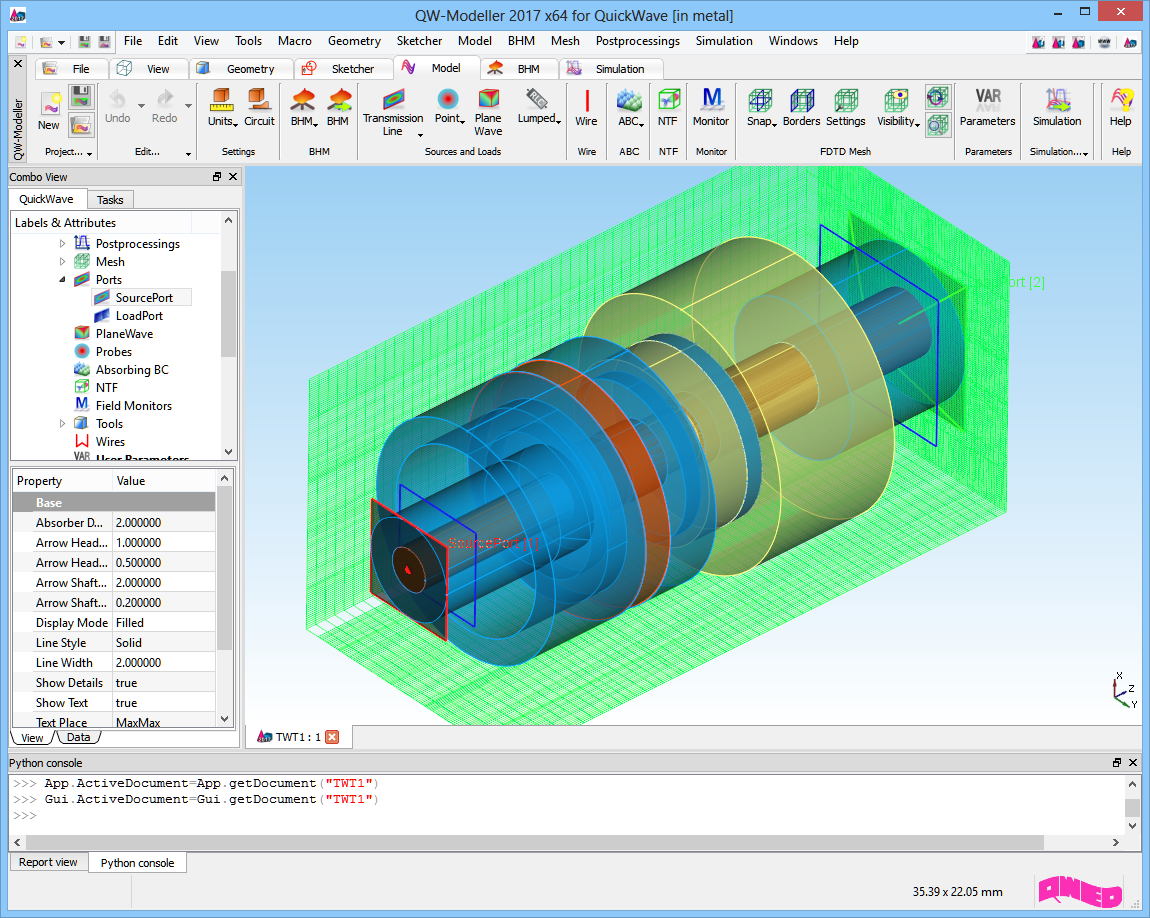Switch to the Data tab
1150x918 pixels.
[x=78, y=738]
